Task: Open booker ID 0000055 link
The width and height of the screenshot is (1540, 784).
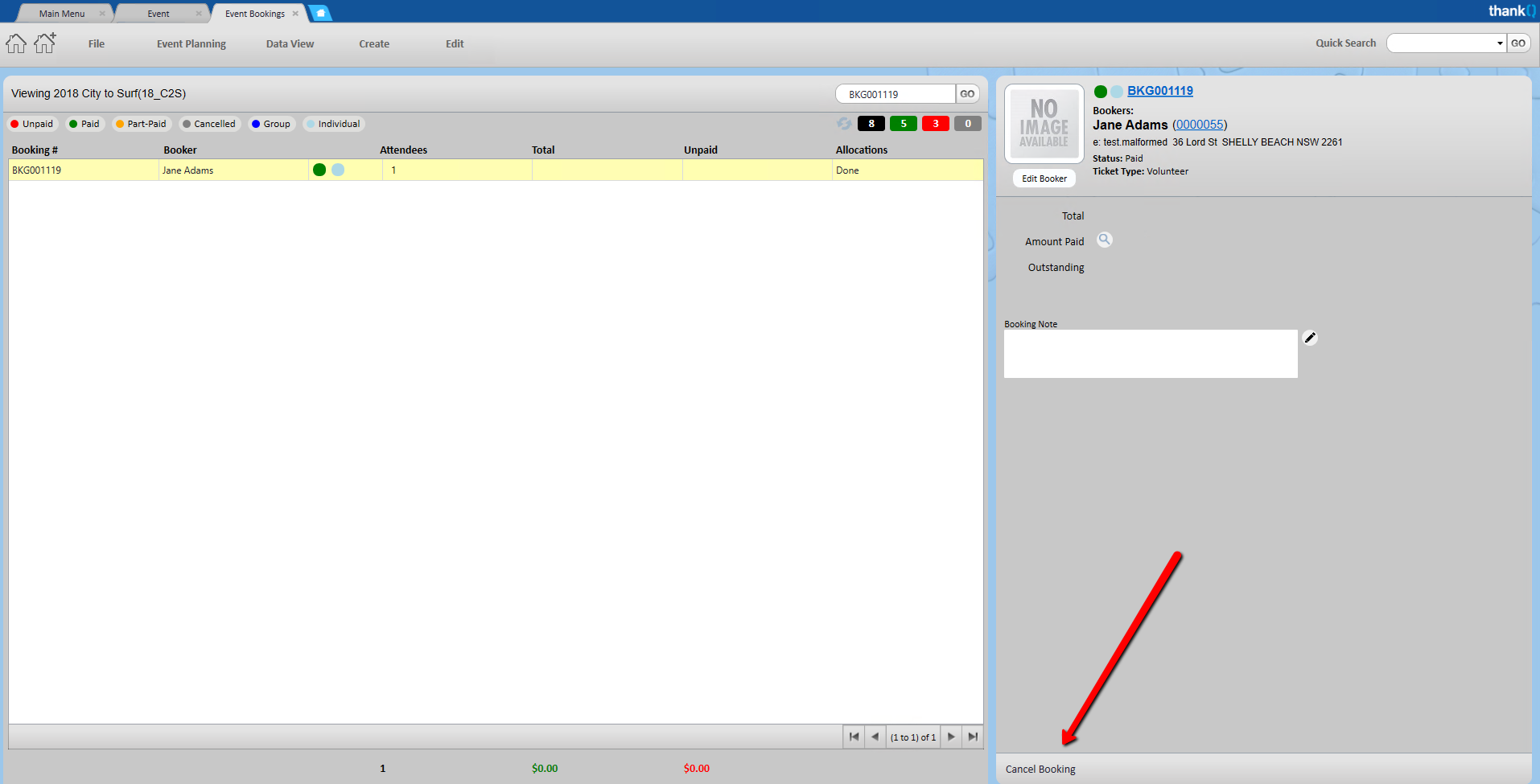Action: (1200, 125)
